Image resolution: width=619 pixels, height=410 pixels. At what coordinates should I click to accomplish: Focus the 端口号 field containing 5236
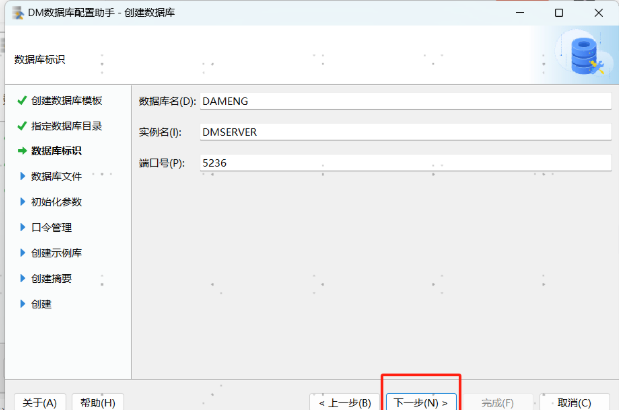405,163
